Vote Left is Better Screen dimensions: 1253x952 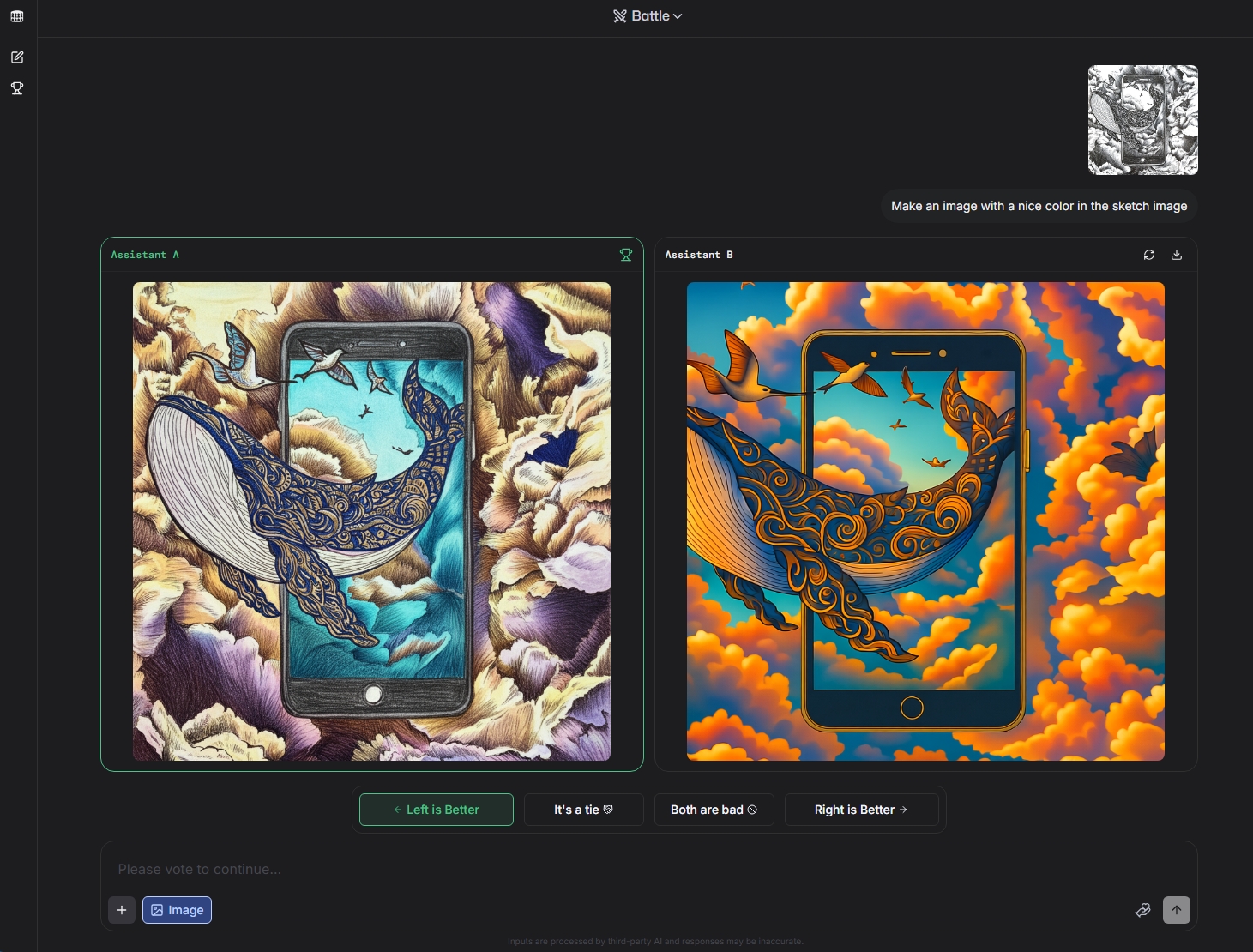pyautogui.click(x=437, y=810)
